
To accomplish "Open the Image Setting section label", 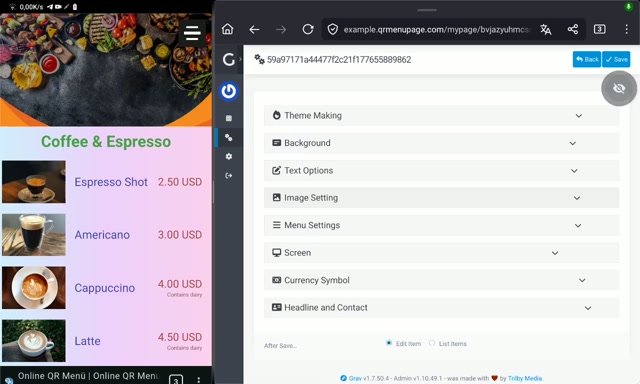I will 311,198.
